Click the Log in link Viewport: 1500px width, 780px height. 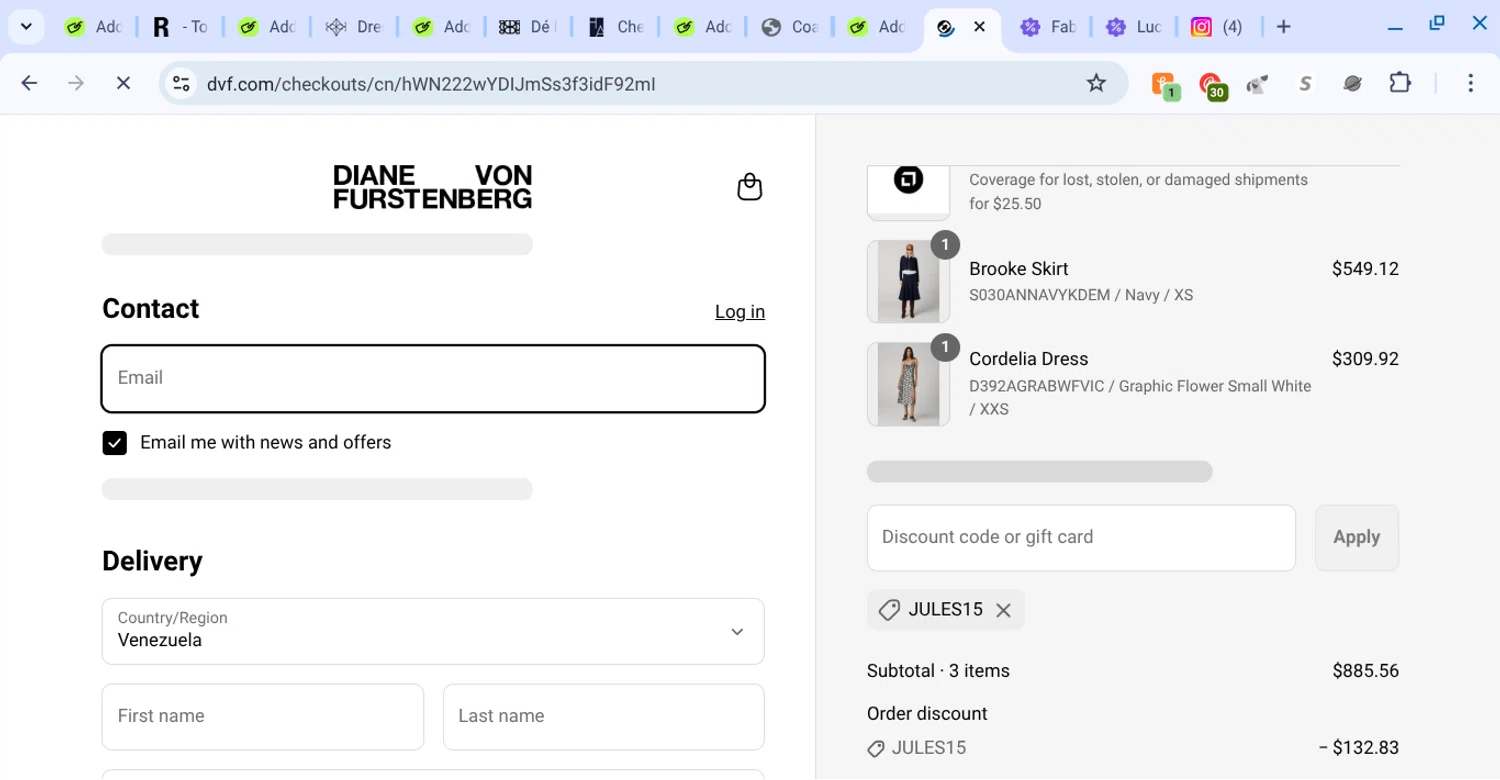point(740,312)
